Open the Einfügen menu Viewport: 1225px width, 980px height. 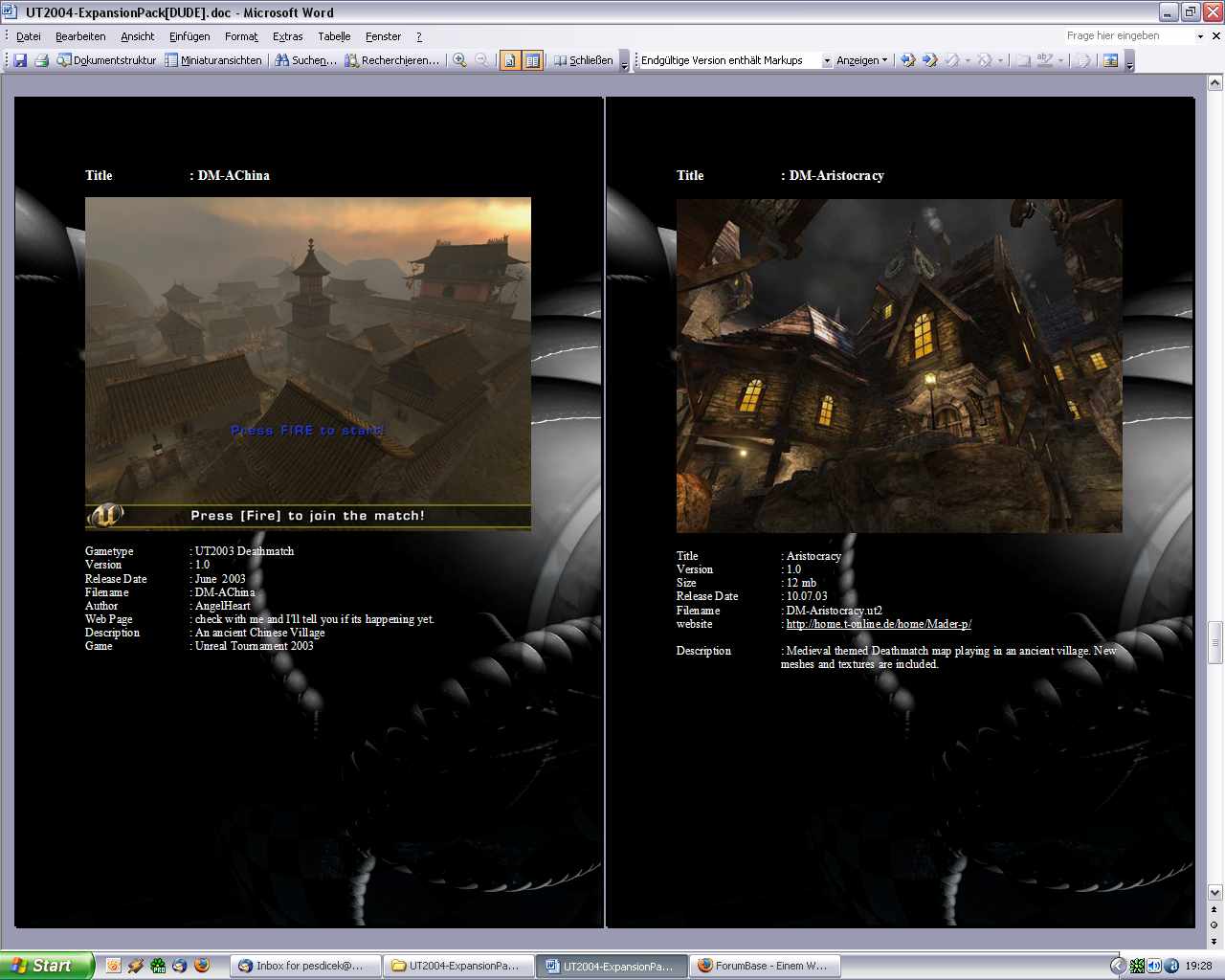pos(189,36)
